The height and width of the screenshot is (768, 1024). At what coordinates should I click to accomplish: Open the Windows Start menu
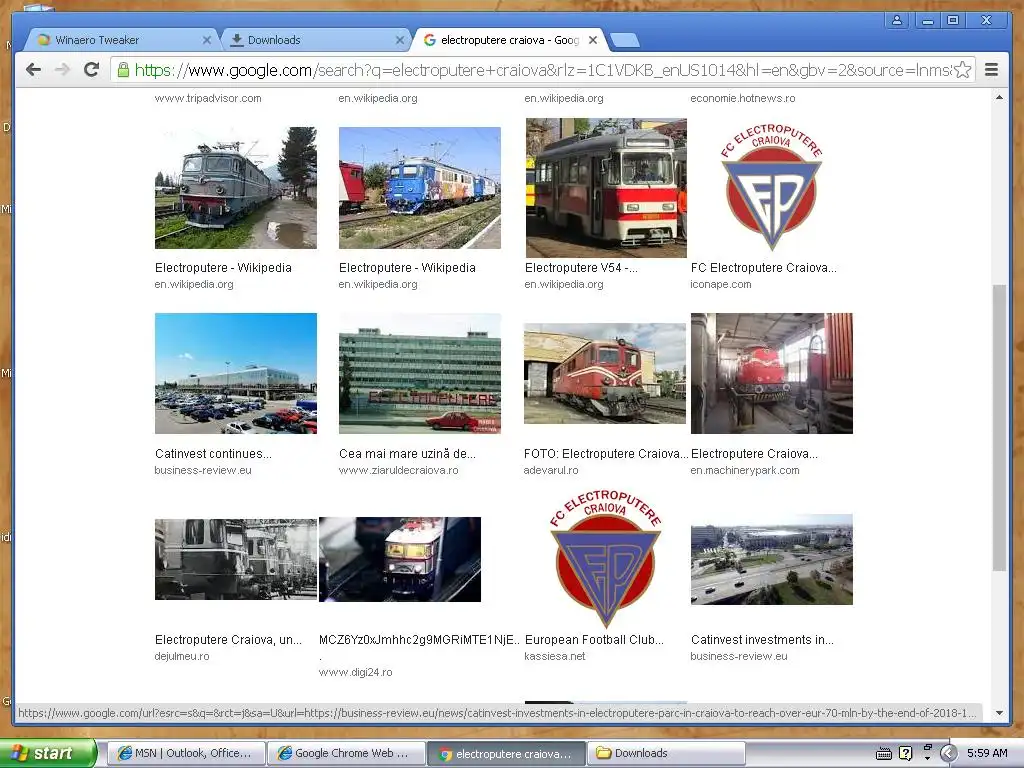pos(47,754)
